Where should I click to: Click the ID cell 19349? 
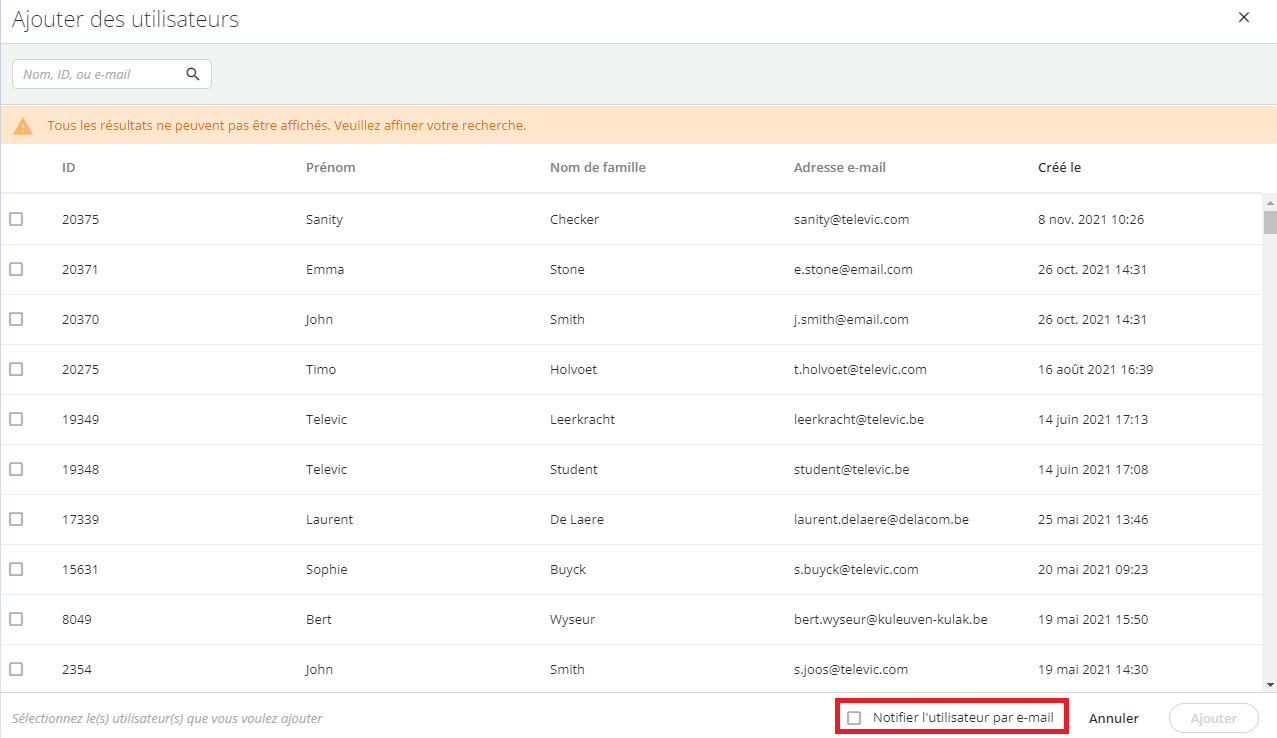tap(80, 419)
